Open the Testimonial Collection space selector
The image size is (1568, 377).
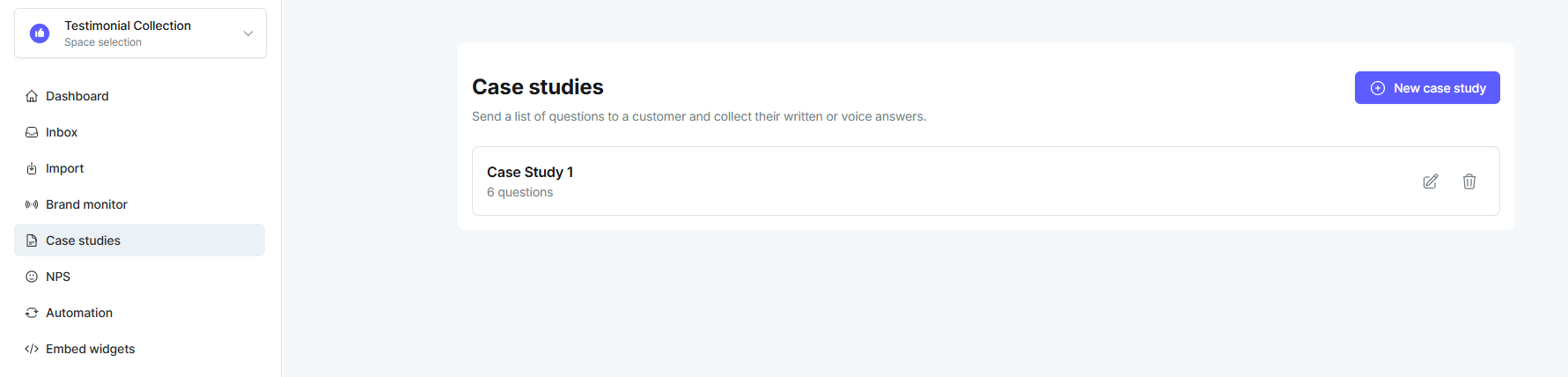coord(140,33)
